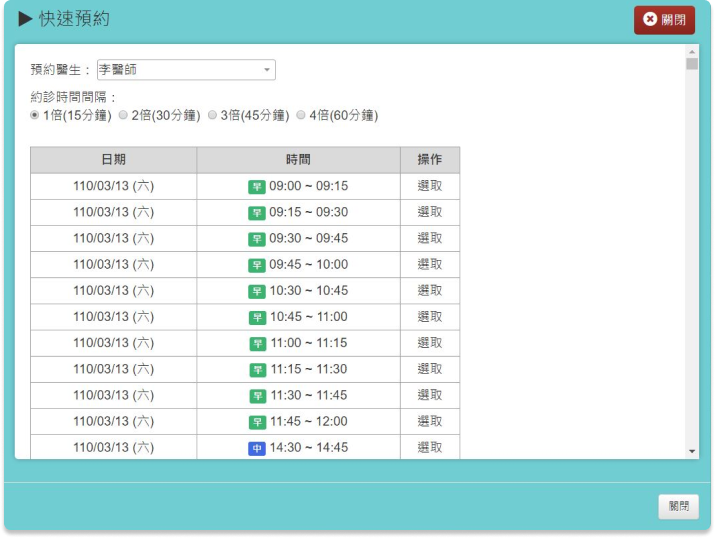The width and height of the screenshot is (715, 538).
Task: Click the green 早 icon beside 11:00 ~ 11:15
Action: [257, 343]
